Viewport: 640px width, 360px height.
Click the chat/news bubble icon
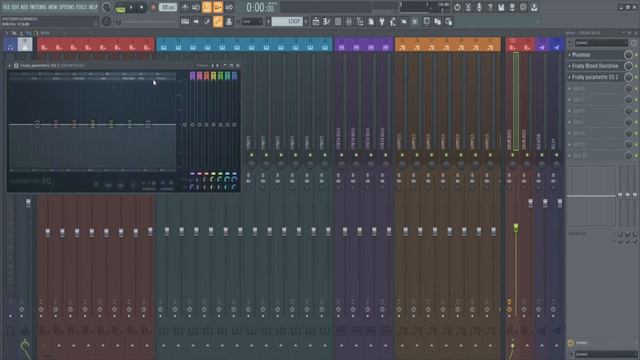tap(523, 7)
